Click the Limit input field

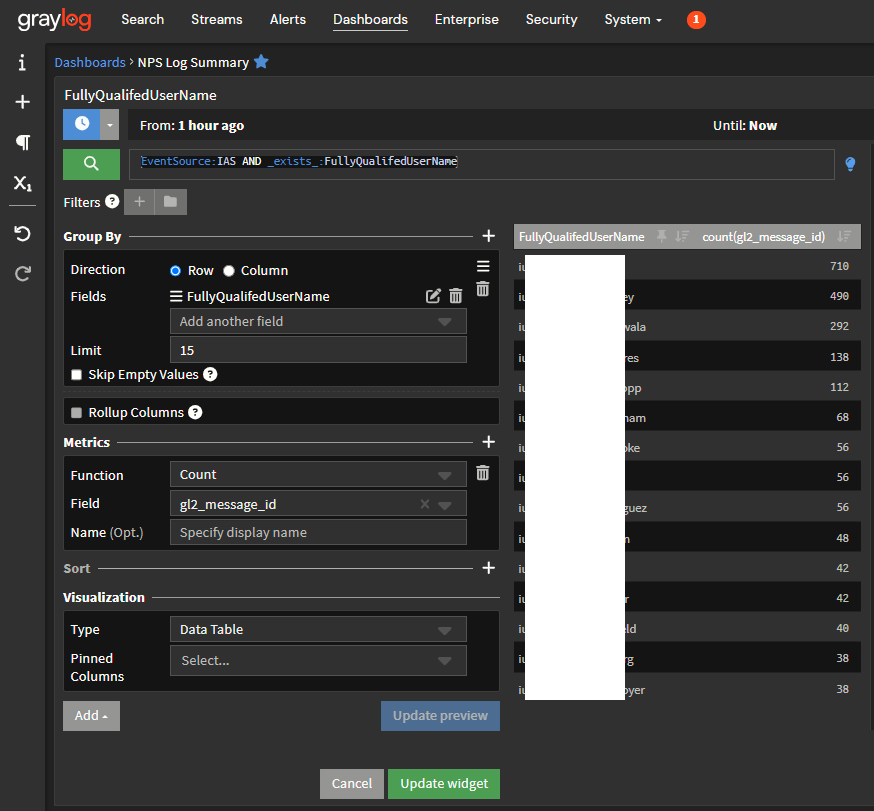[x=317, y=350]
